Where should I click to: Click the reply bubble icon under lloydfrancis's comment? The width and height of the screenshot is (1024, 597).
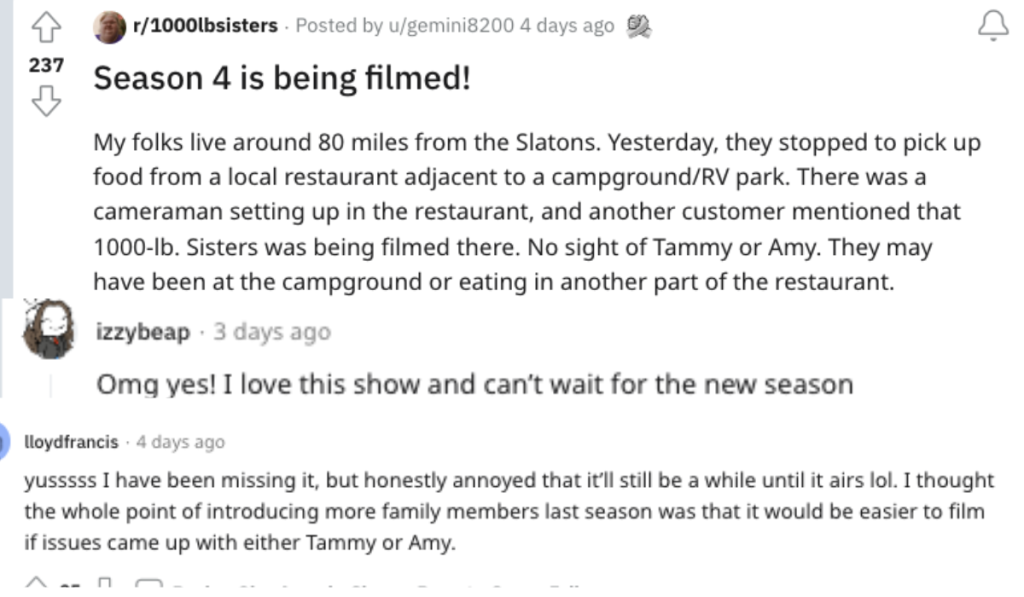[x=149, y=584]
